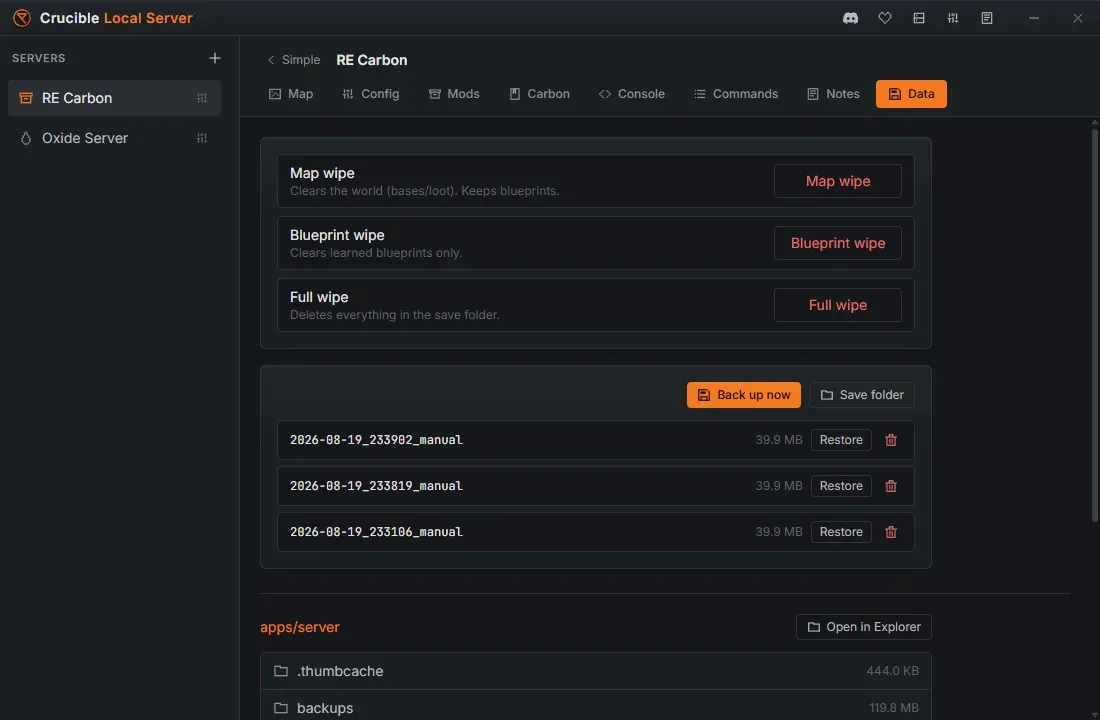Click backup name 2026-08-19_233106_manual
The height and width of the screenshot is (720, 1100).
pyautogui.click(x=376, y=532)
